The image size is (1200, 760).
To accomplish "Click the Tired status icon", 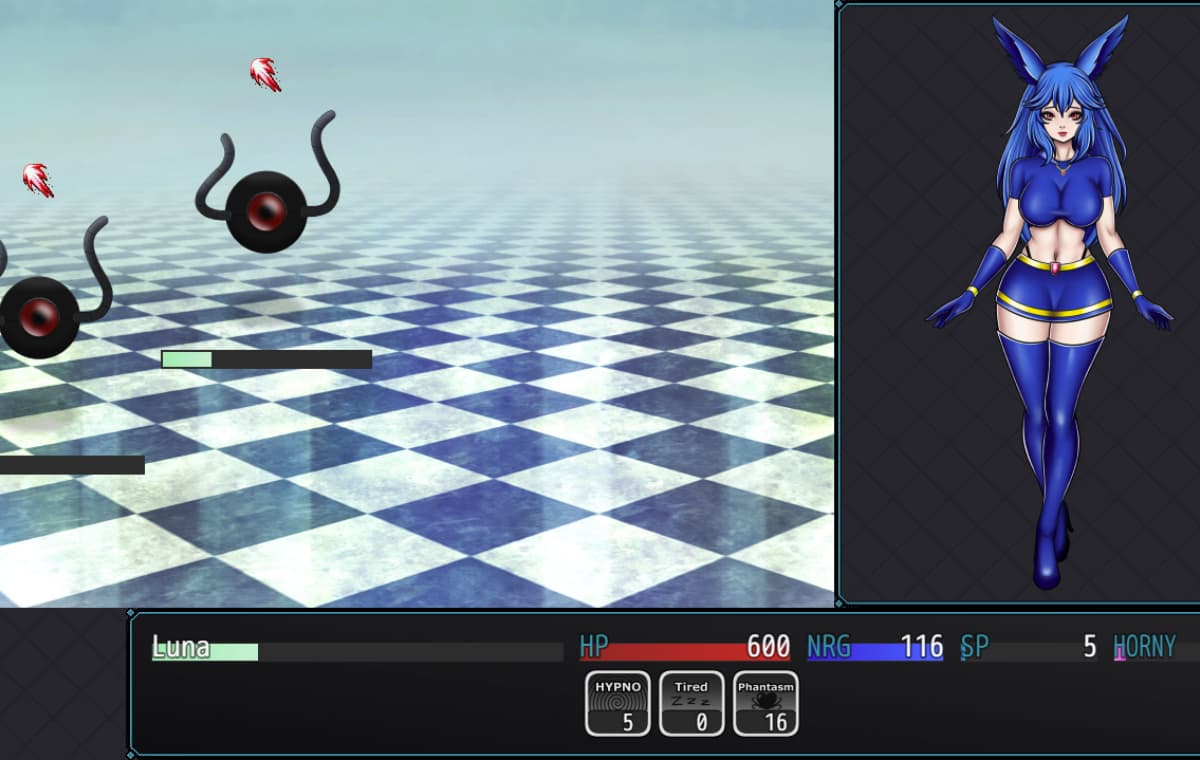I will pyautogui.click(x=692, y=703).
